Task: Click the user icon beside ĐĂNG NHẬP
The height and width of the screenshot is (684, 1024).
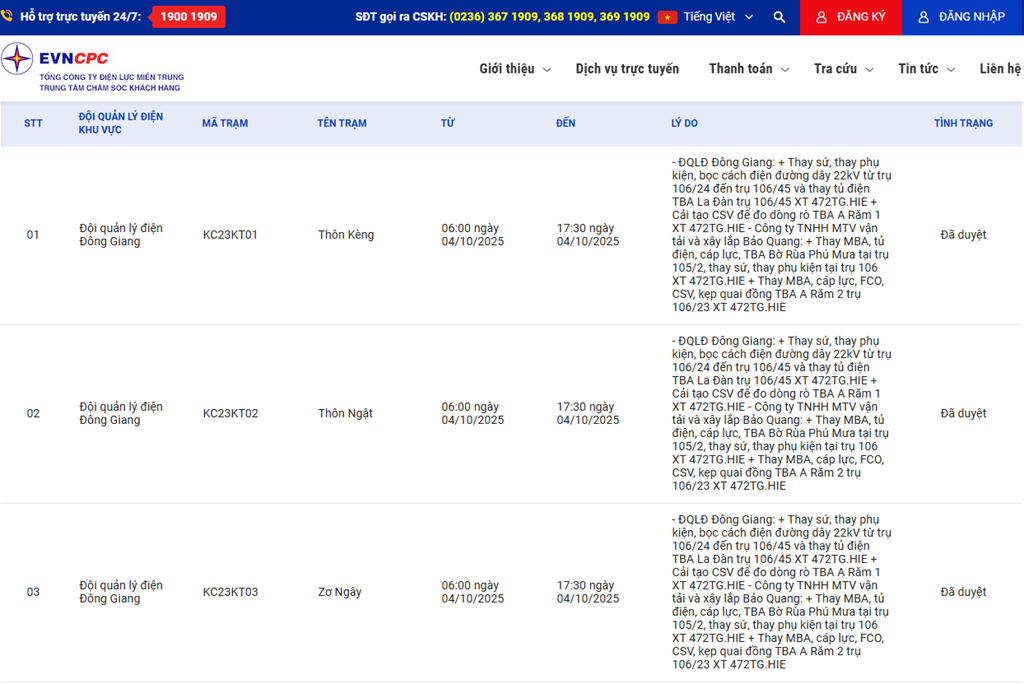Action: pos(923,17)
